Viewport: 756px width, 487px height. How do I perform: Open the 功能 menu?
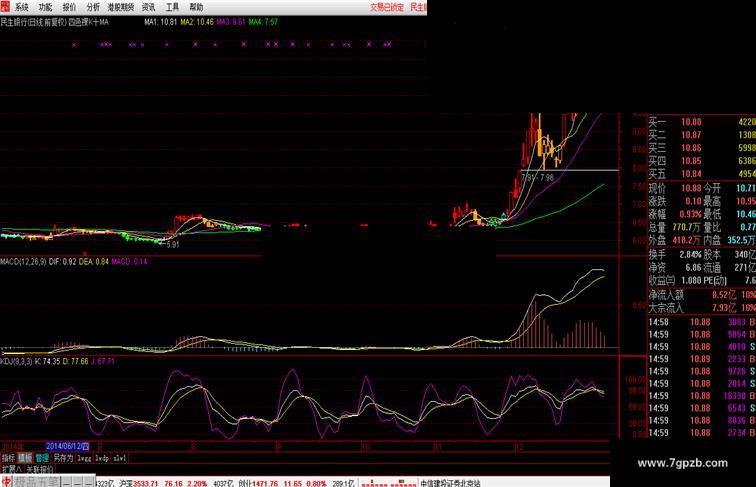pos(45,7)
